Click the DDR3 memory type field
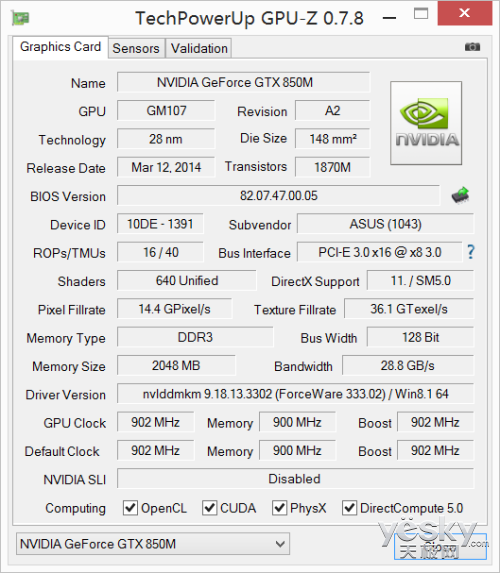The height and width of the screenshot is (573, 500). 195,337
